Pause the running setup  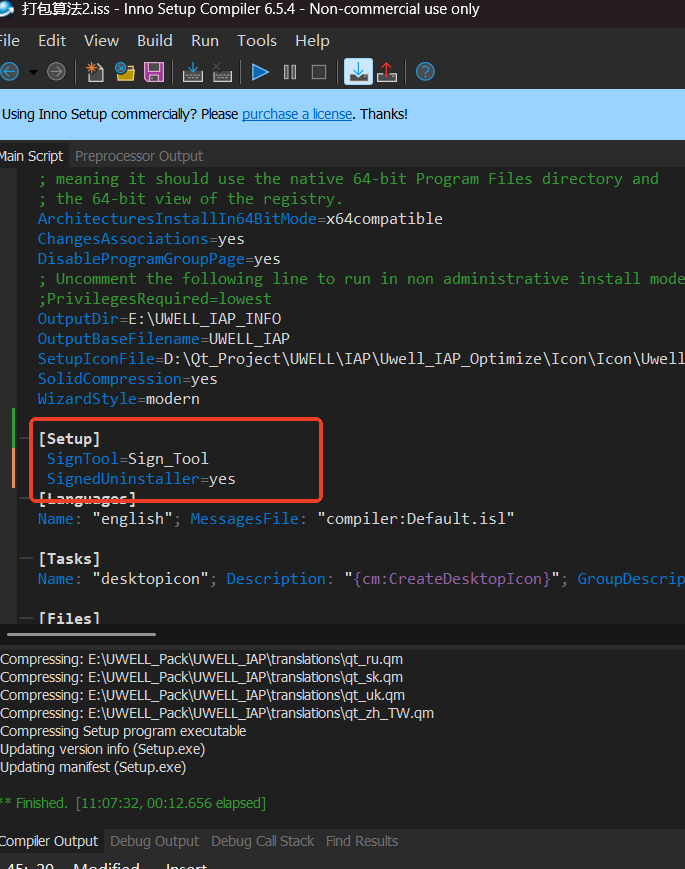point(290,72)
